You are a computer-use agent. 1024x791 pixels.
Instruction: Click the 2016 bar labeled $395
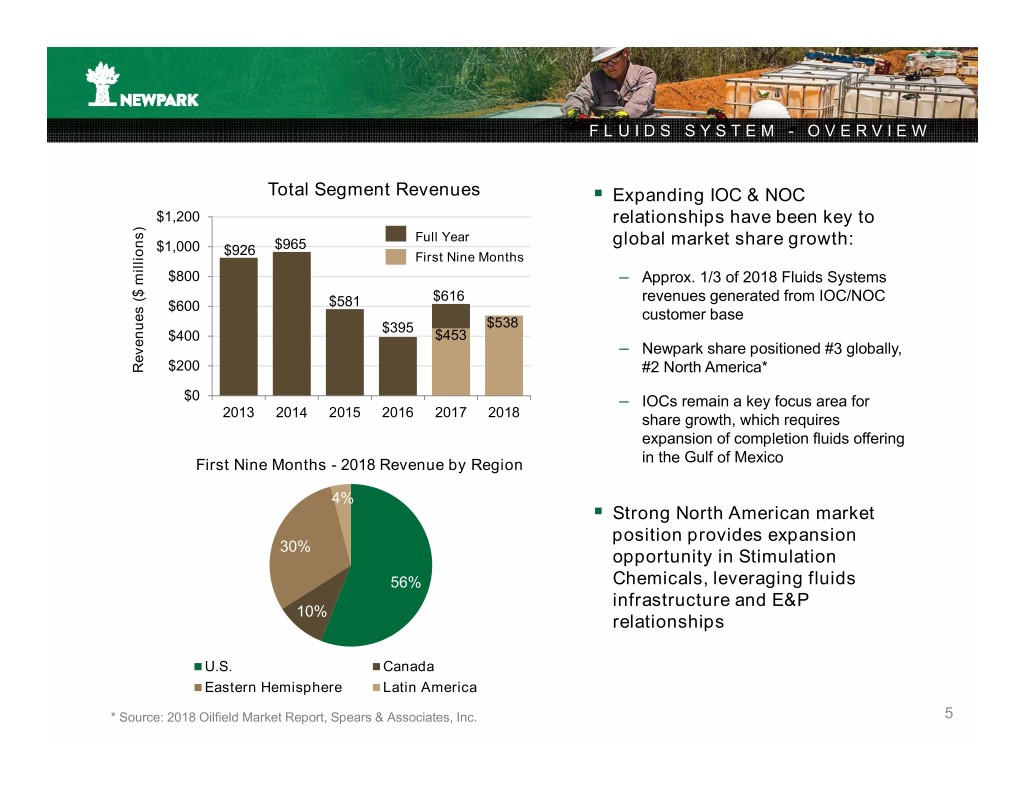coord(397,367)
